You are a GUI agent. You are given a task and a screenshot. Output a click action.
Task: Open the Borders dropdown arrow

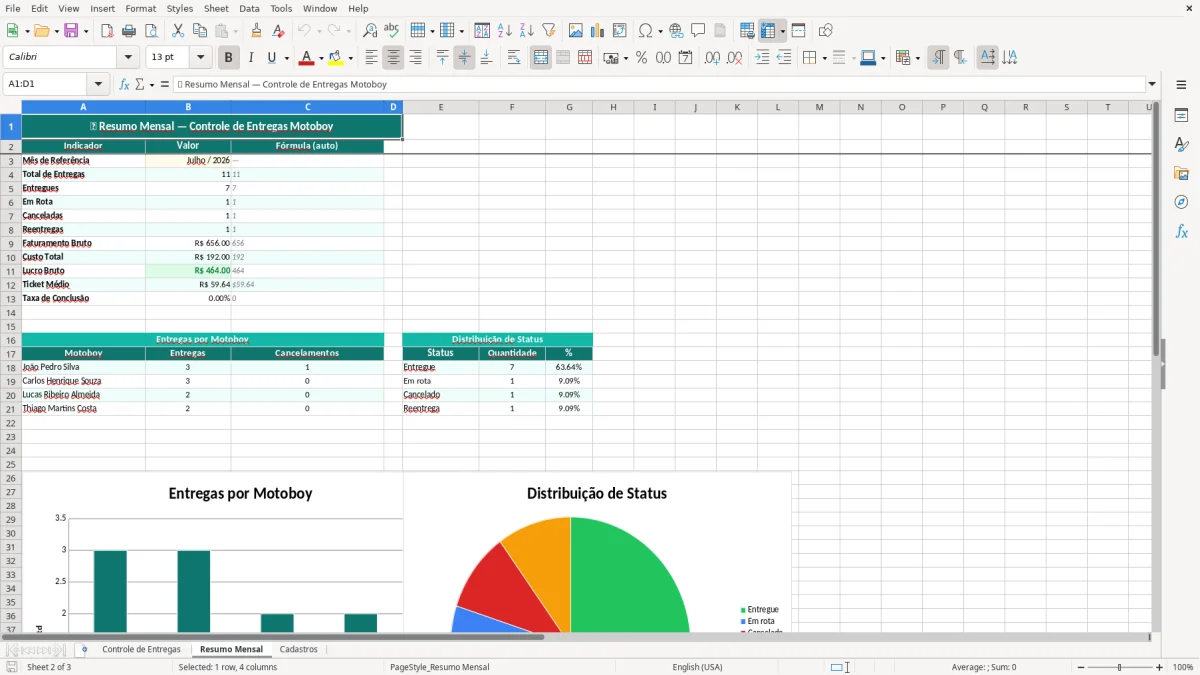click(824, 58)
